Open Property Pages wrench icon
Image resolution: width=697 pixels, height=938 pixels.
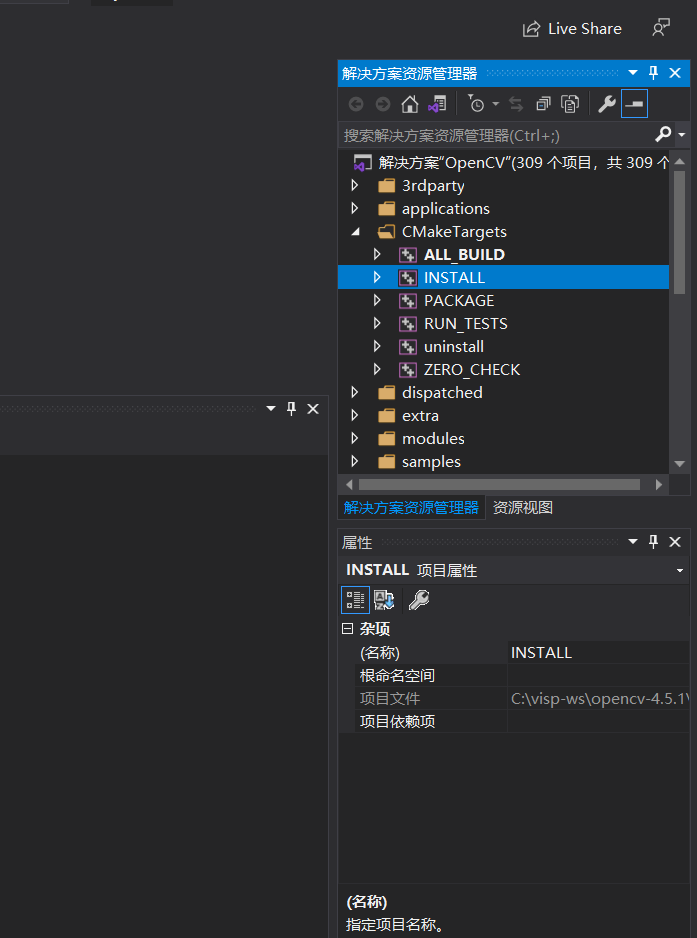click(x=419, y=599)
